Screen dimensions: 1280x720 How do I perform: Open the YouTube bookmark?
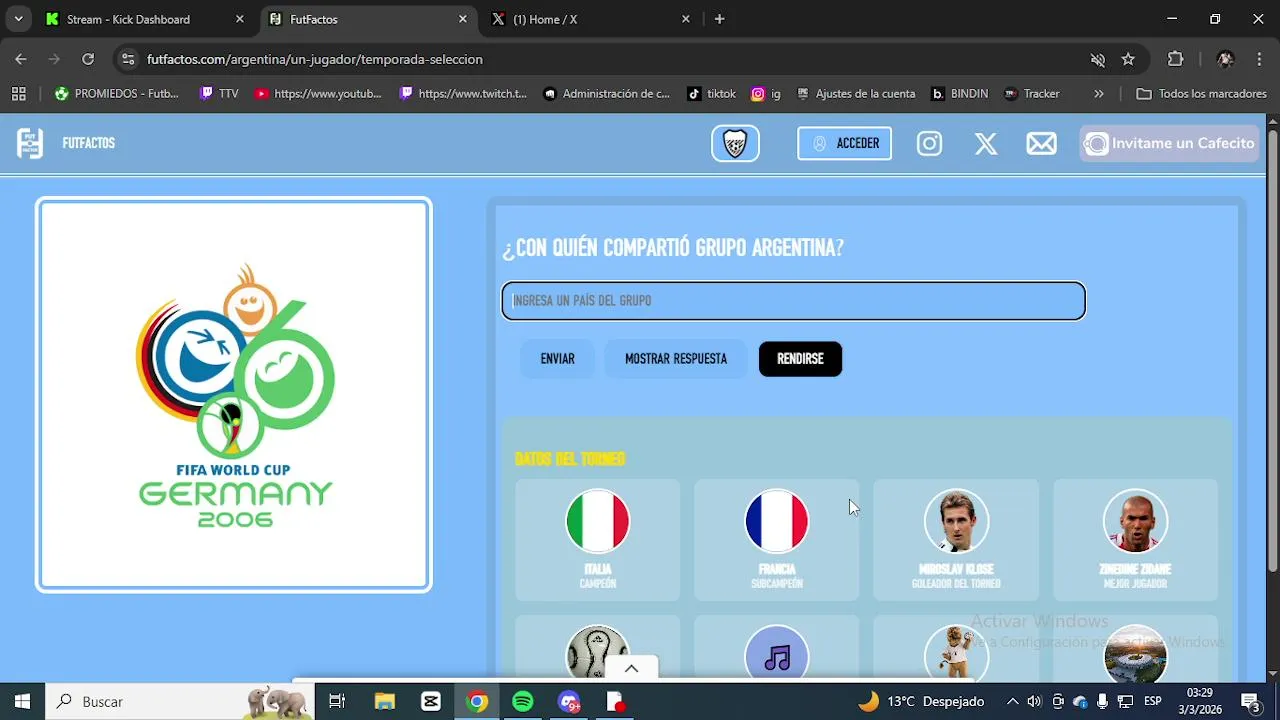(318, 93)
